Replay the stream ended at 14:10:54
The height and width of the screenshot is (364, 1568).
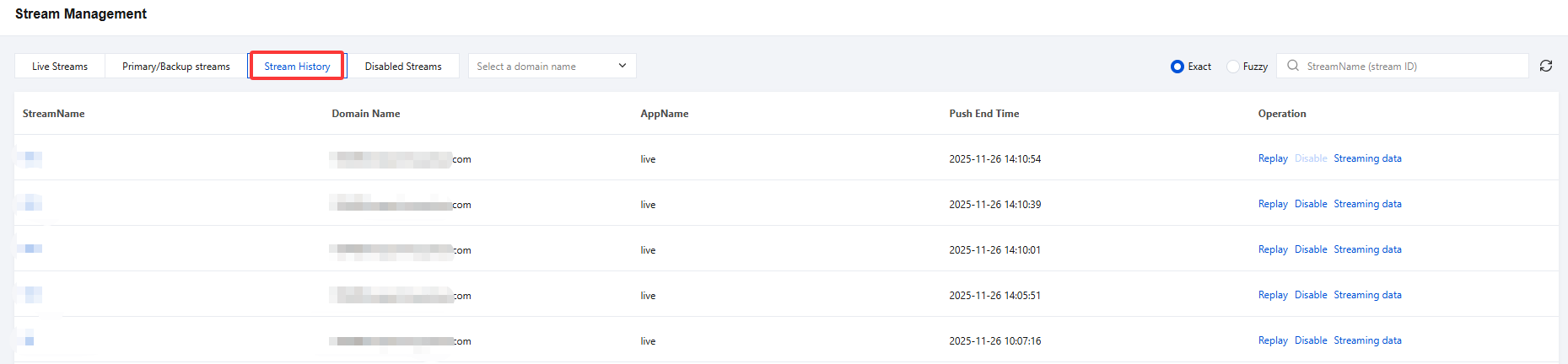[1272, 158]
